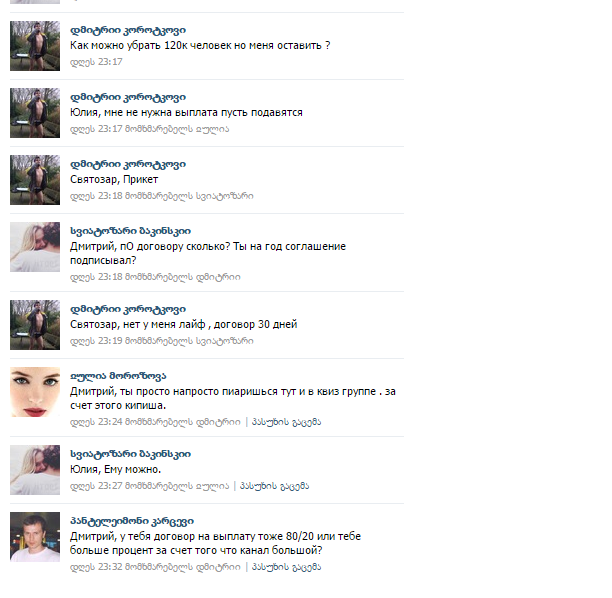Open avatar beside 'договор 30 дней' comment

[x=35, y=325]
